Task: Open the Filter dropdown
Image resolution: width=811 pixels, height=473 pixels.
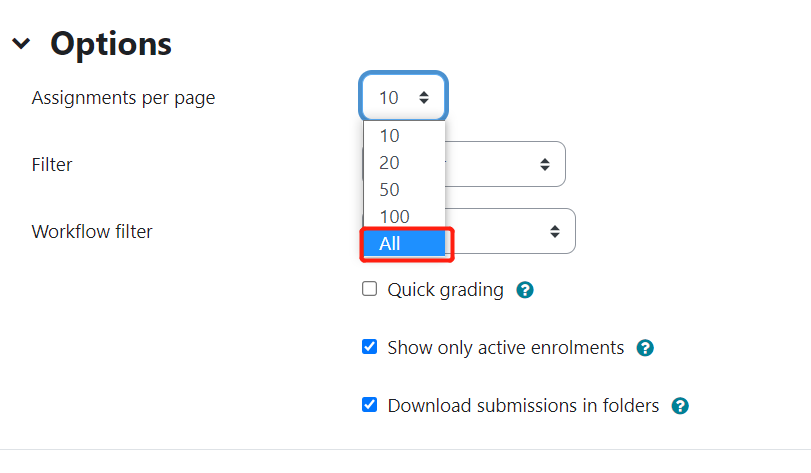Action: [505, 164]
